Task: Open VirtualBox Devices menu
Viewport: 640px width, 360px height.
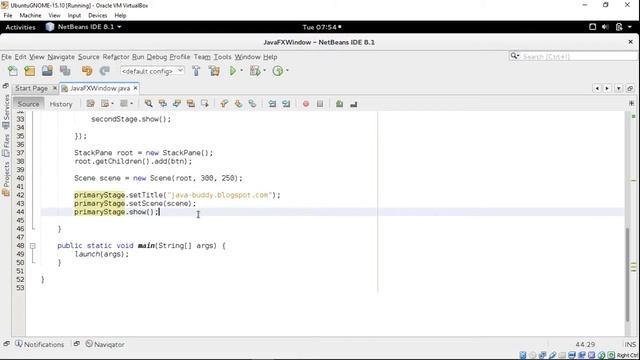Action: 98,16
